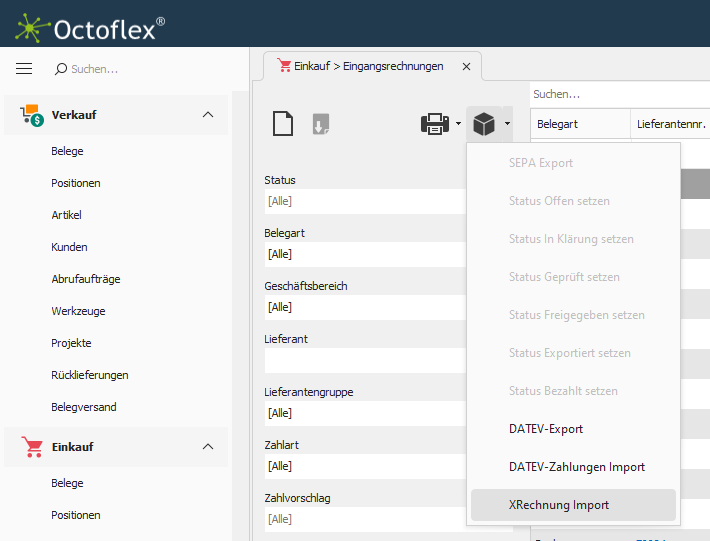This screenshot has height=541, width=710.
Task: Open the Status filter dropdown
Action: 364,201
